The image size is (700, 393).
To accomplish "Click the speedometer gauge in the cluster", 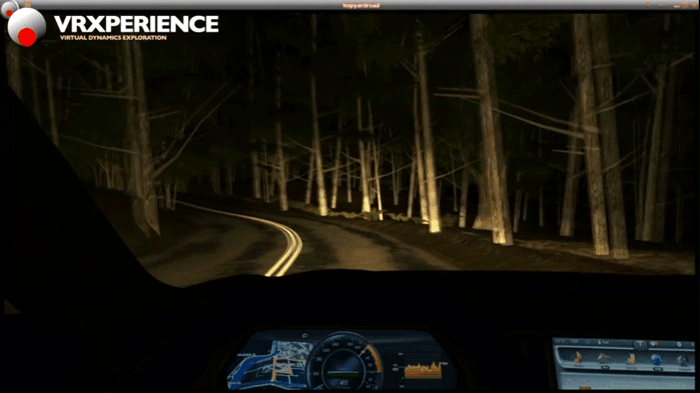I will (x=344, y=361).
